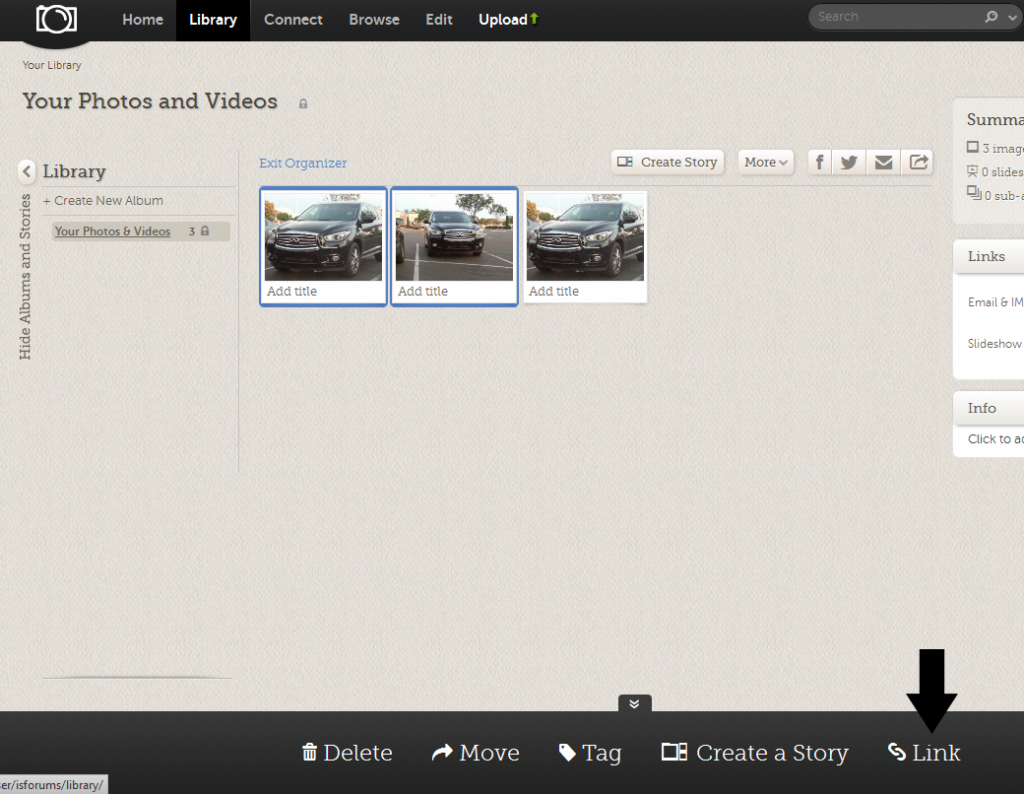Open the Upload menu item
Screen dimensions: 1024x794
click(x=508, y=20)
